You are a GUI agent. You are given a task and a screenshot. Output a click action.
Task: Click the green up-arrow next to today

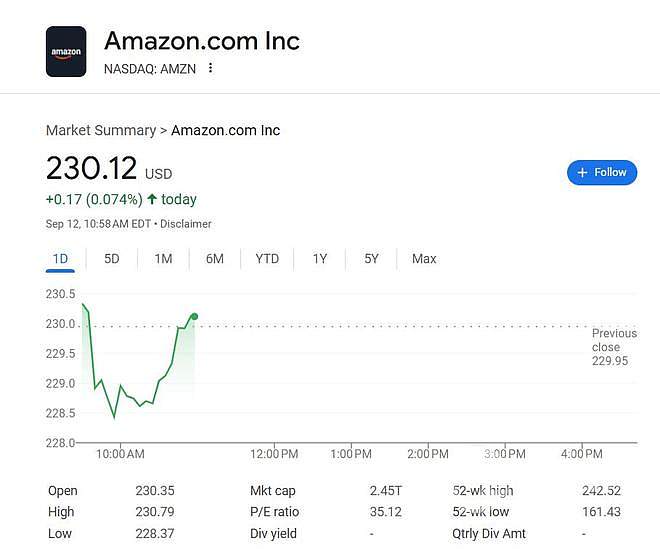pos(152,199)
